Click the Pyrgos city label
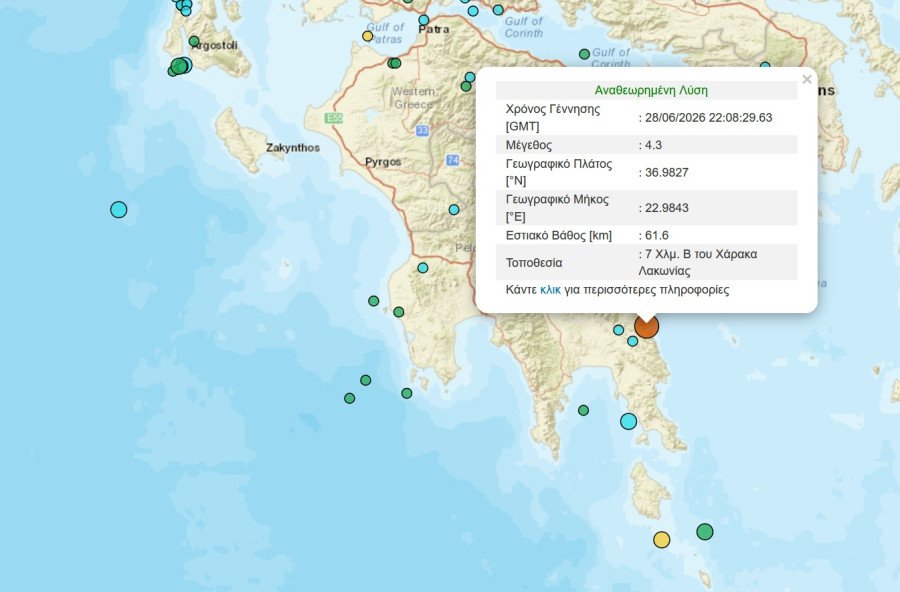This screenshot has width=900, height=592. point(383,161)
